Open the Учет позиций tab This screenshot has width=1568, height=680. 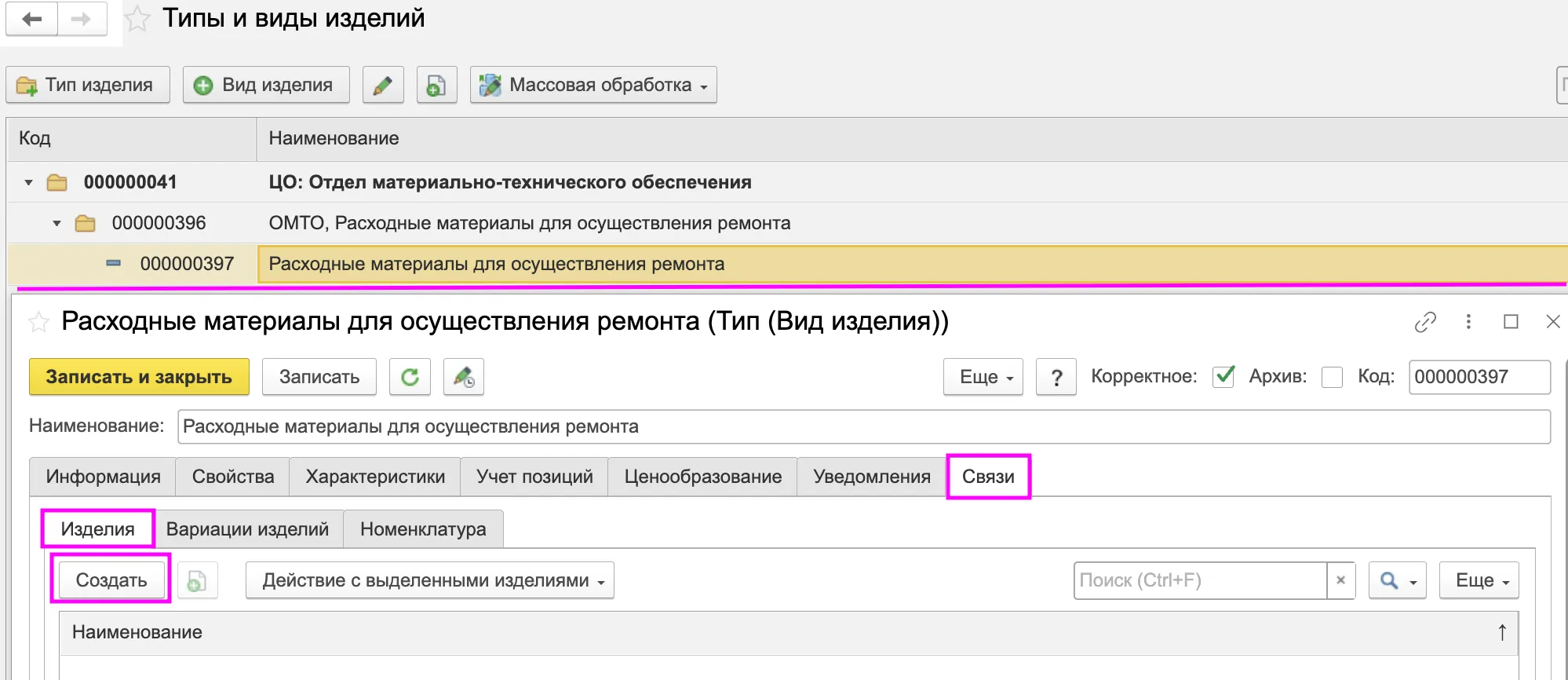point(534,477)
